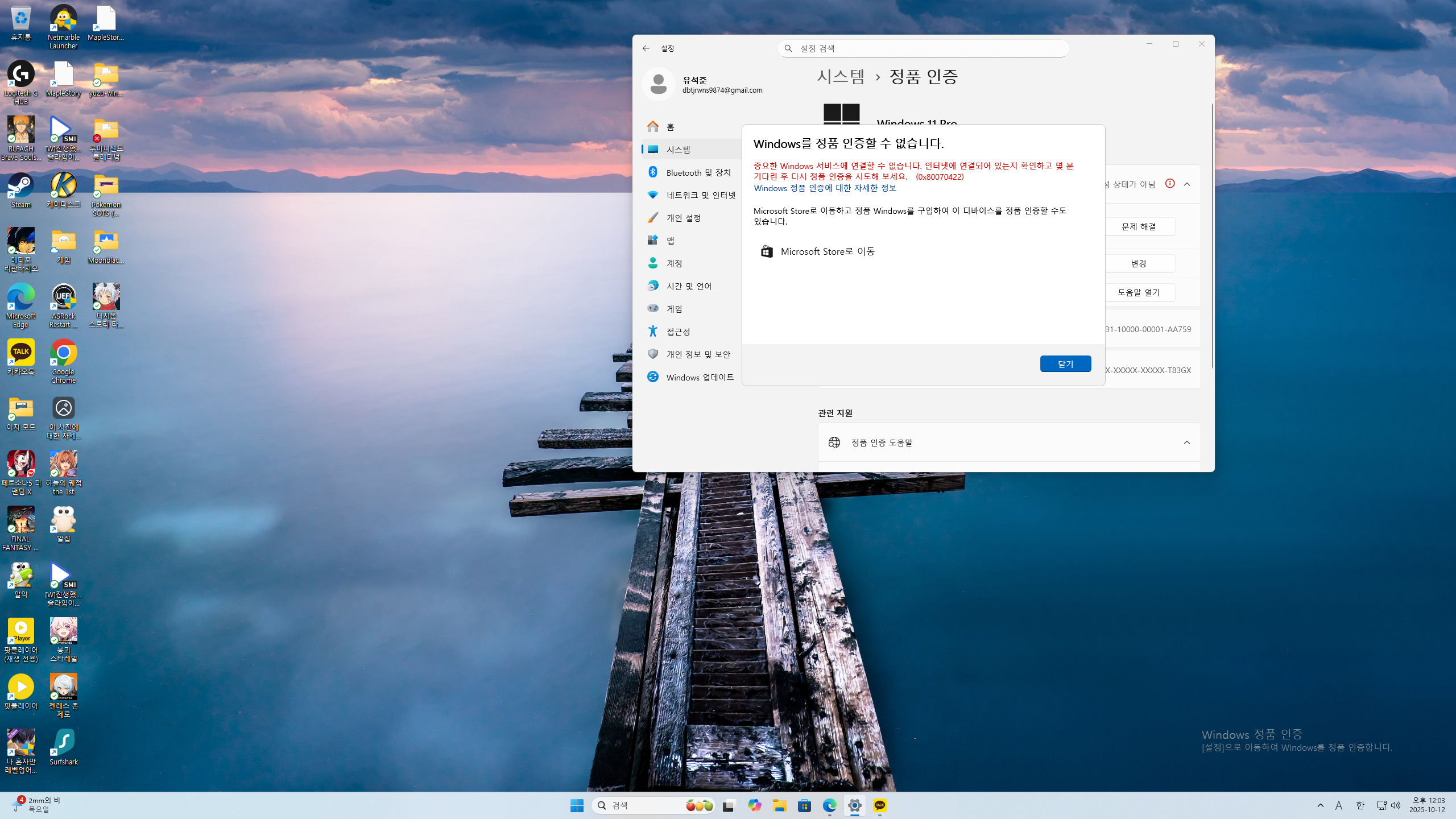Open Microsoft Edge desktop icon

point(21,306)
